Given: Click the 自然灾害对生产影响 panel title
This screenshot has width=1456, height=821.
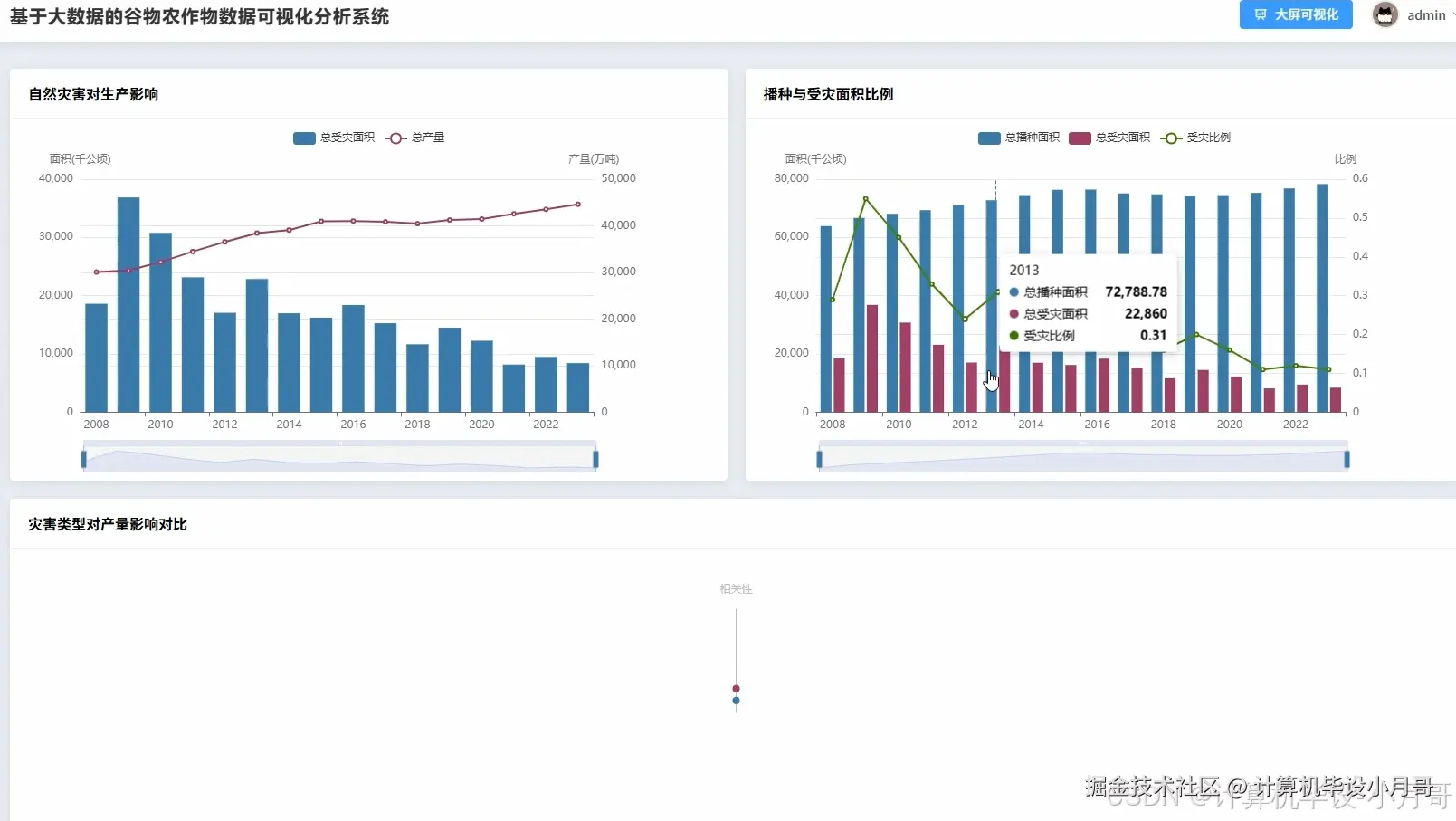Looking at the screenshot, I should pos(93,94).
